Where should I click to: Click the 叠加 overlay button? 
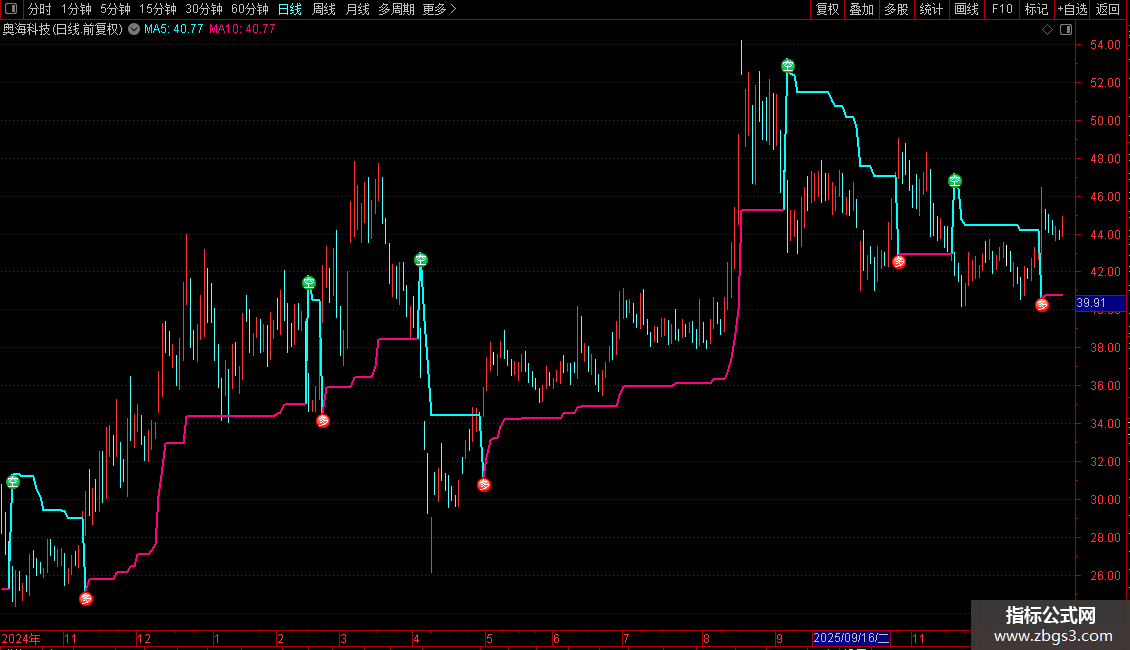coord(861,9)
